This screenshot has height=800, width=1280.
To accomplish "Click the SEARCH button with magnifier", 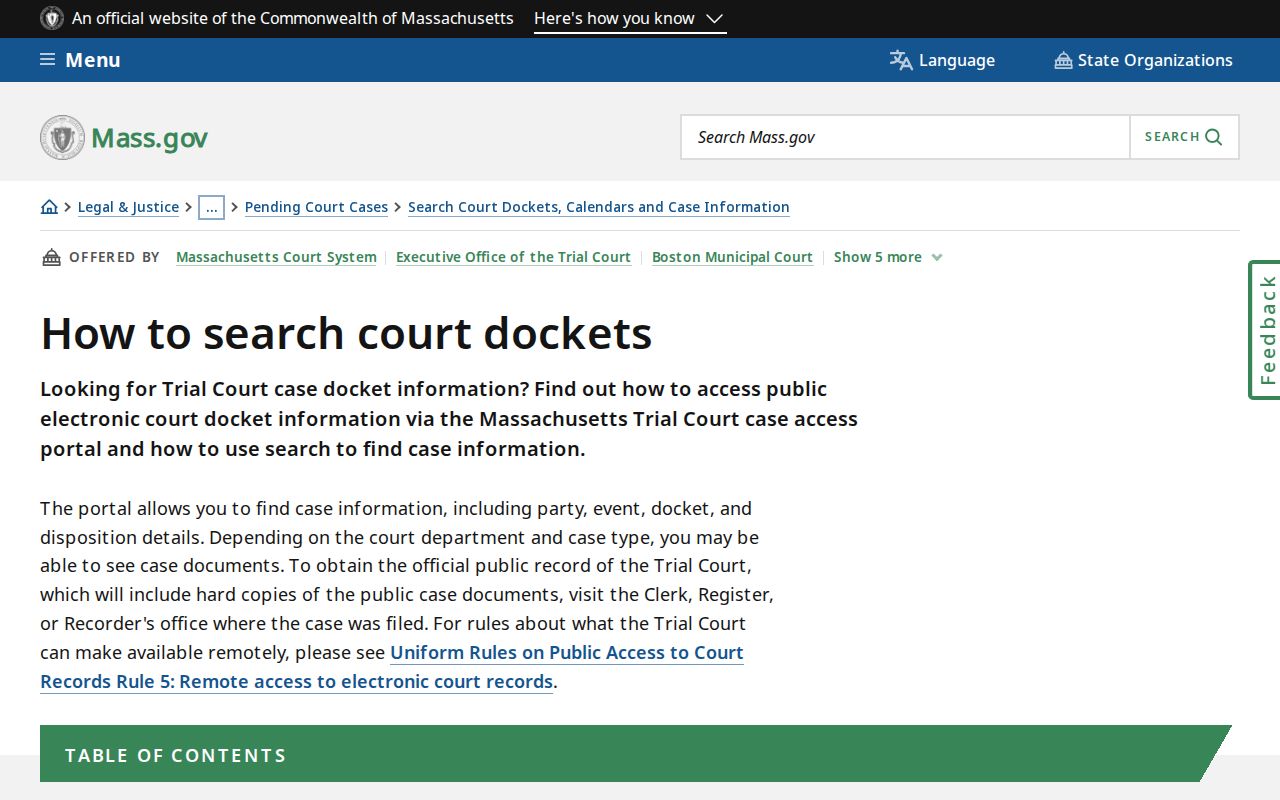I will coord(1184,137).
